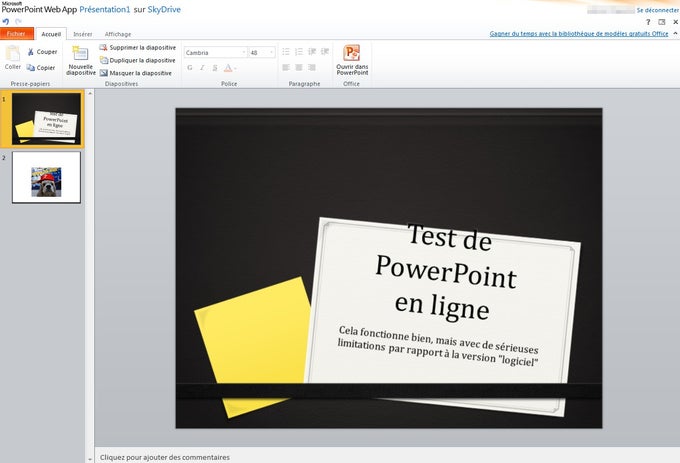Close the web app with X icon
This screenshot has width=680, height=463.
[675, 22]
